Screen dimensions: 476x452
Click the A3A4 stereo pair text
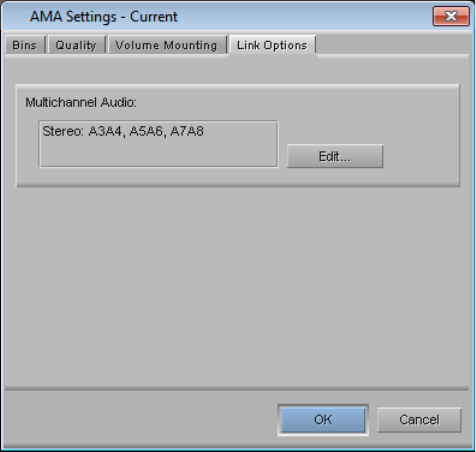pyautogui.click(x=105, y=131)
